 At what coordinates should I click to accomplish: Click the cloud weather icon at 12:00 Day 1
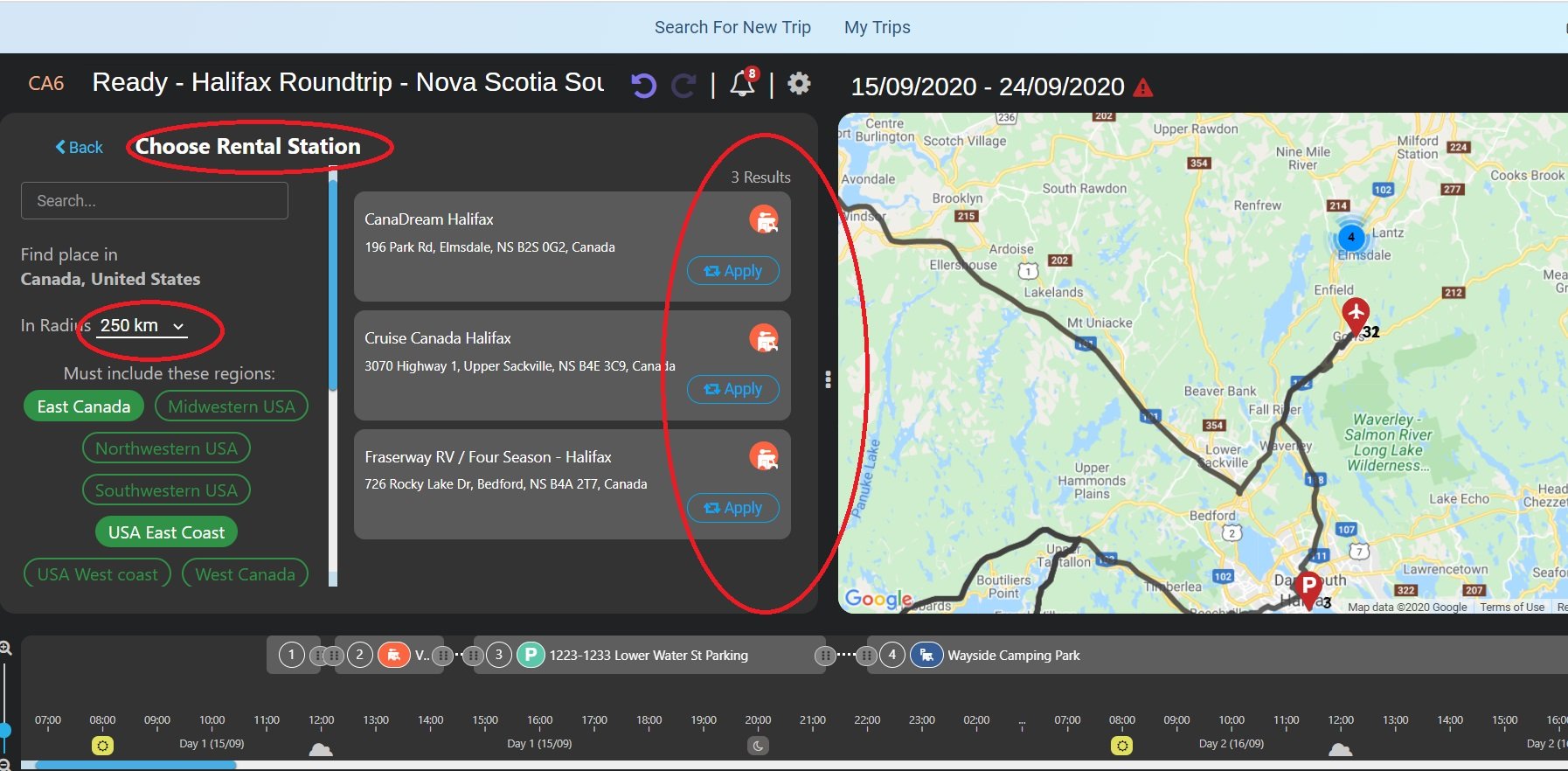tap(321, 748)
